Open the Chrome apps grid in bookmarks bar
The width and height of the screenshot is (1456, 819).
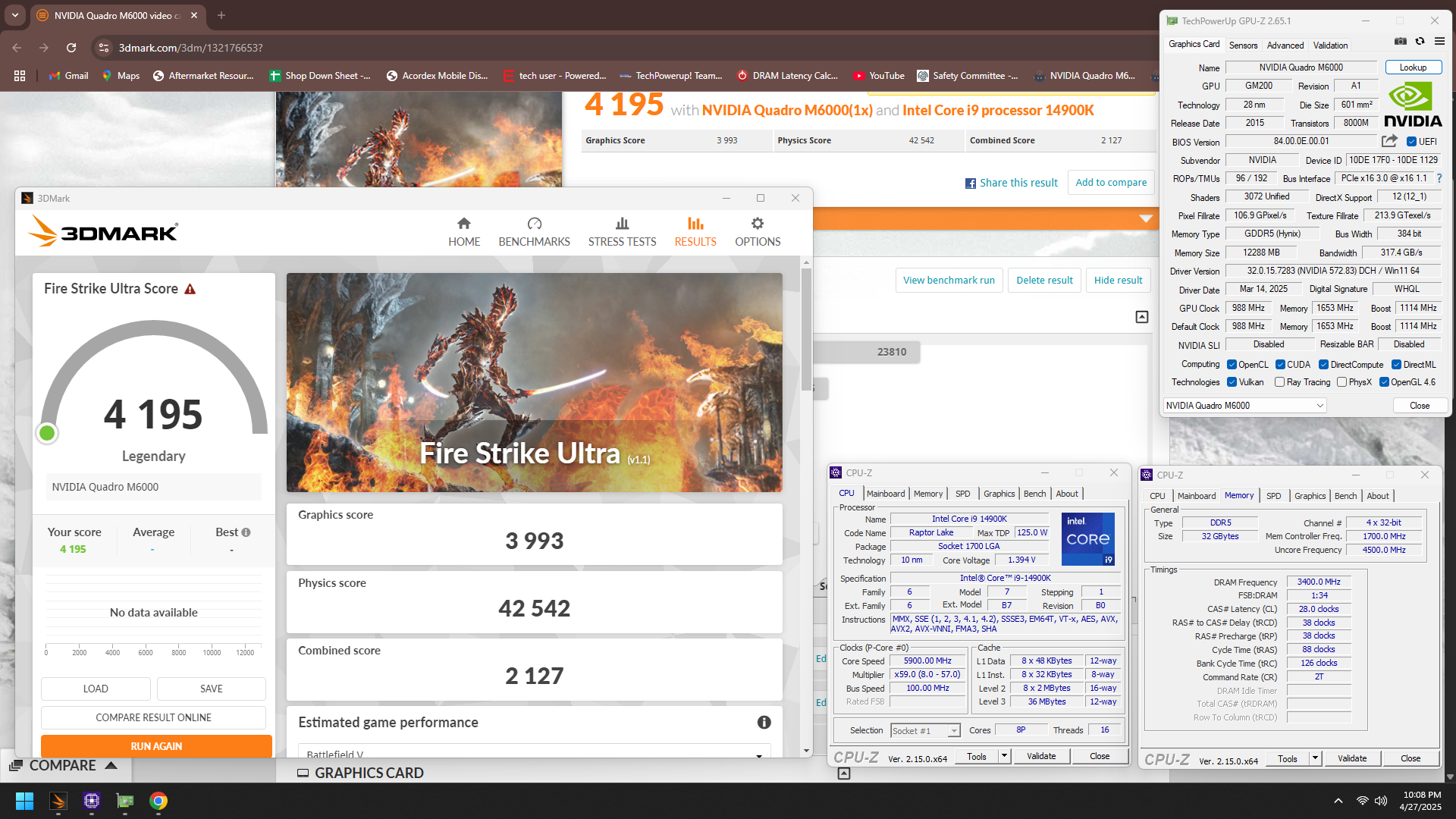coord(20,76)
